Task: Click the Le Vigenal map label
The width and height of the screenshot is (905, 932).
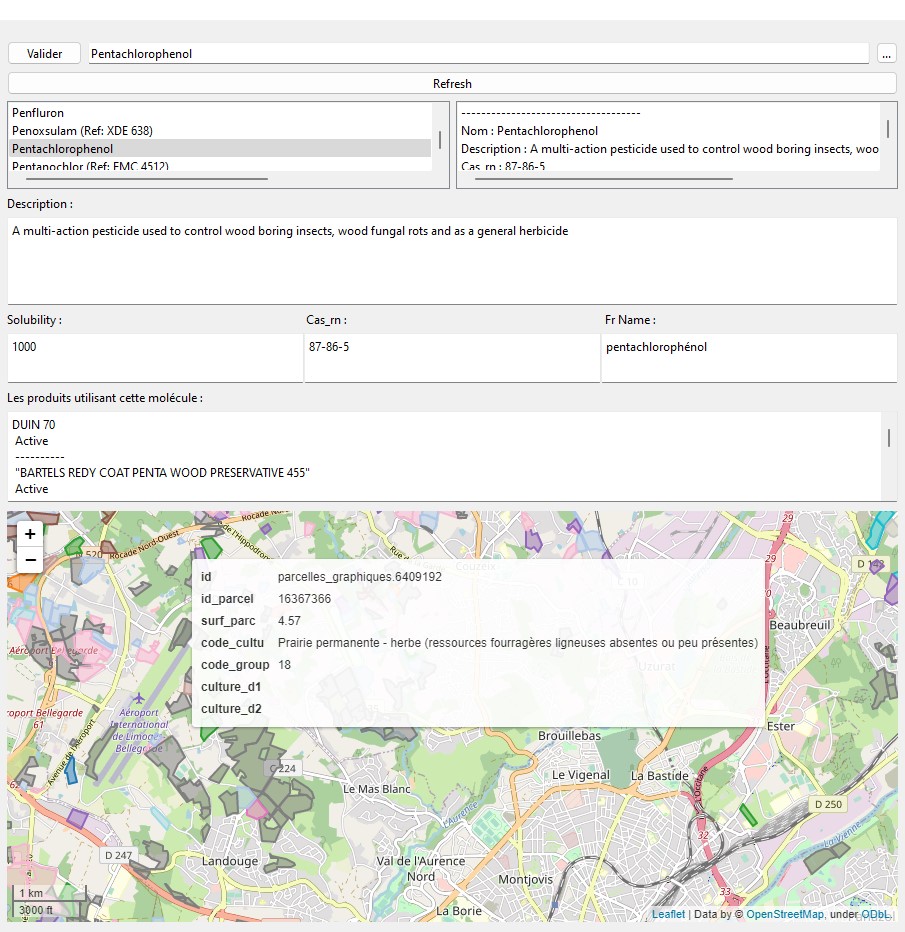Action: pyautogui.click(x=581, y=774)
